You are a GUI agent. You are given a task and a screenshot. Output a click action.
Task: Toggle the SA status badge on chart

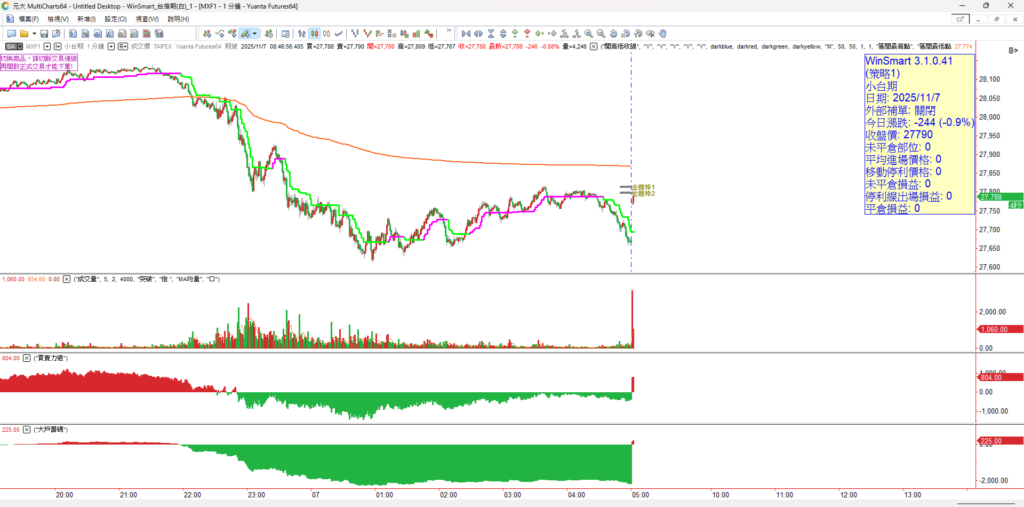pyautogui.click(x=12, y=46)
